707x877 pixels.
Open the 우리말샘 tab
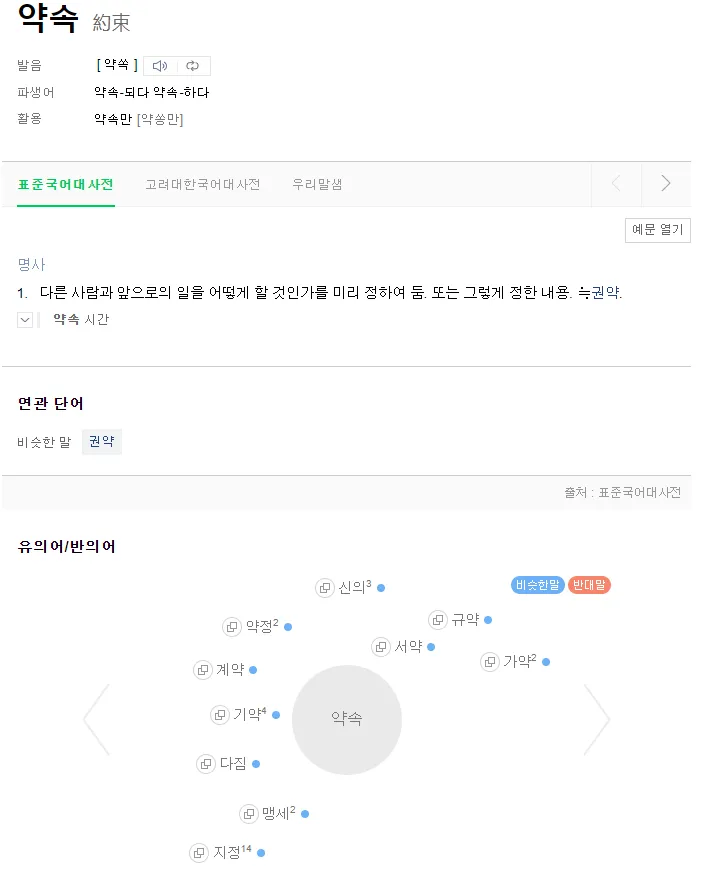[317, 185]
